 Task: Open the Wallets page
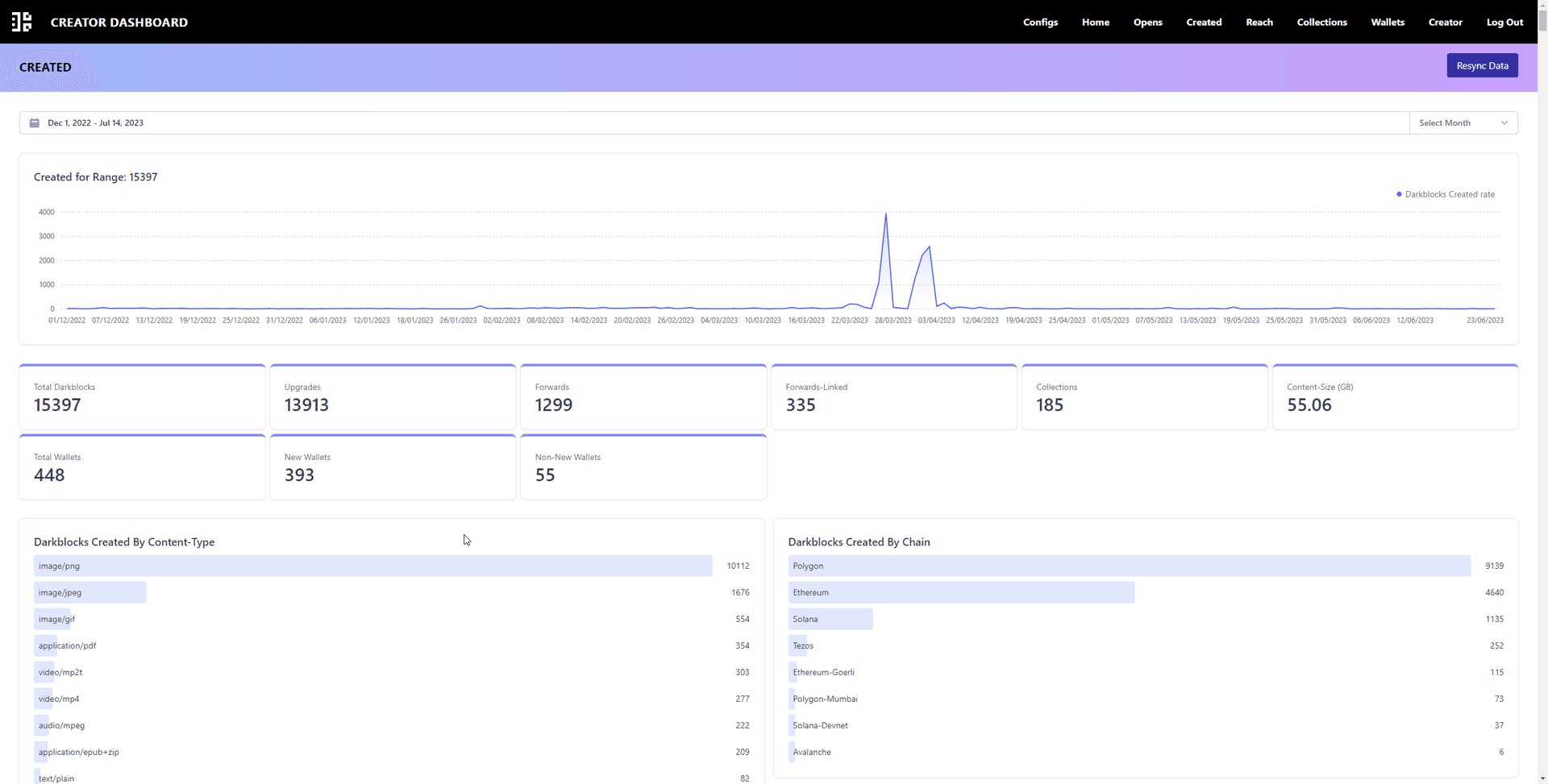point(1387,23)
